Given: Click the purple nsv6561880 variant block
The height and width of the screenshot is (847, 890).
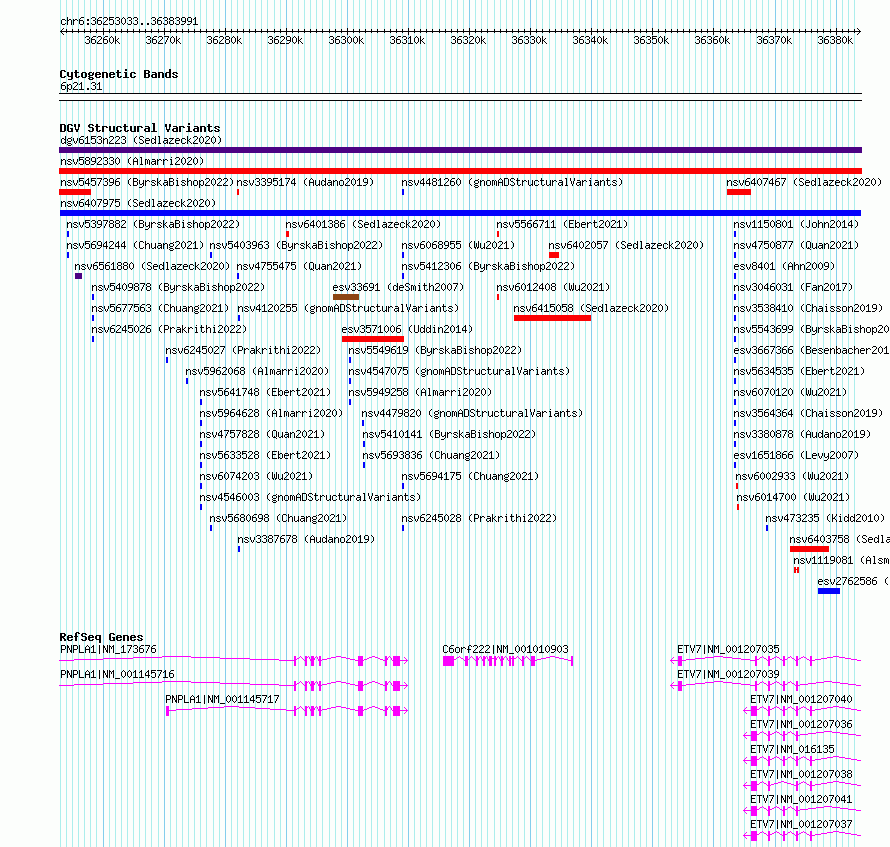Looking at the screenshot, I should point(78,276).
